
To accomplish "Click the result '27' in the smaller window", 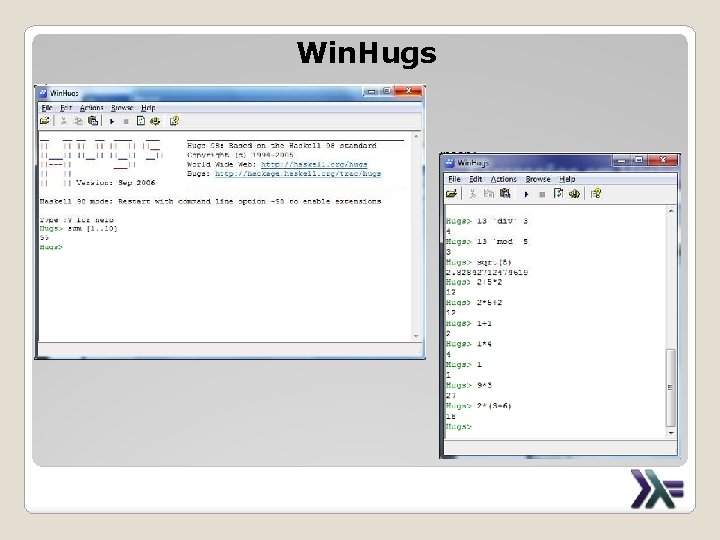I will pos(450,395).
